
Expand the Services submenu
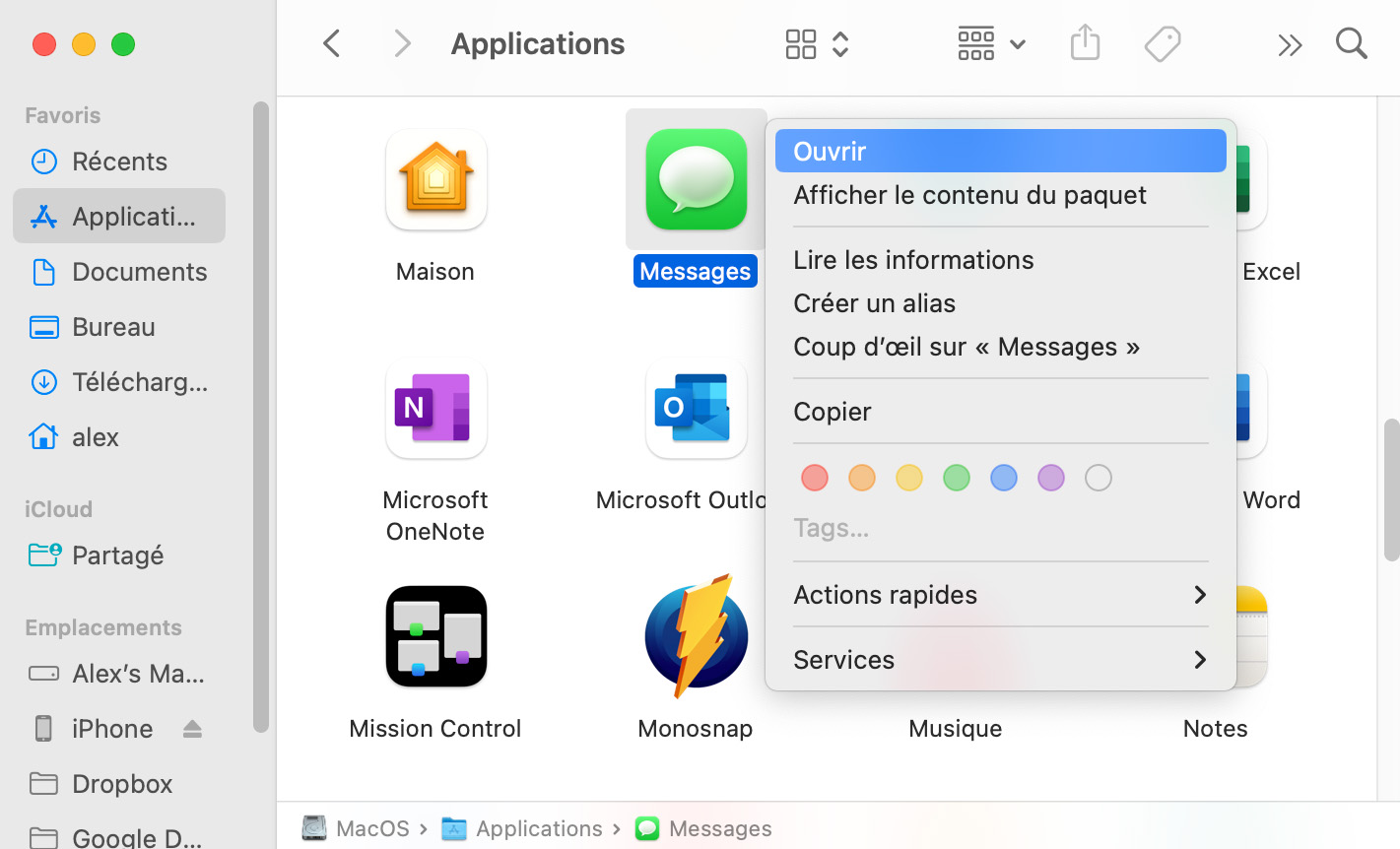click(x=1001, y=660)
